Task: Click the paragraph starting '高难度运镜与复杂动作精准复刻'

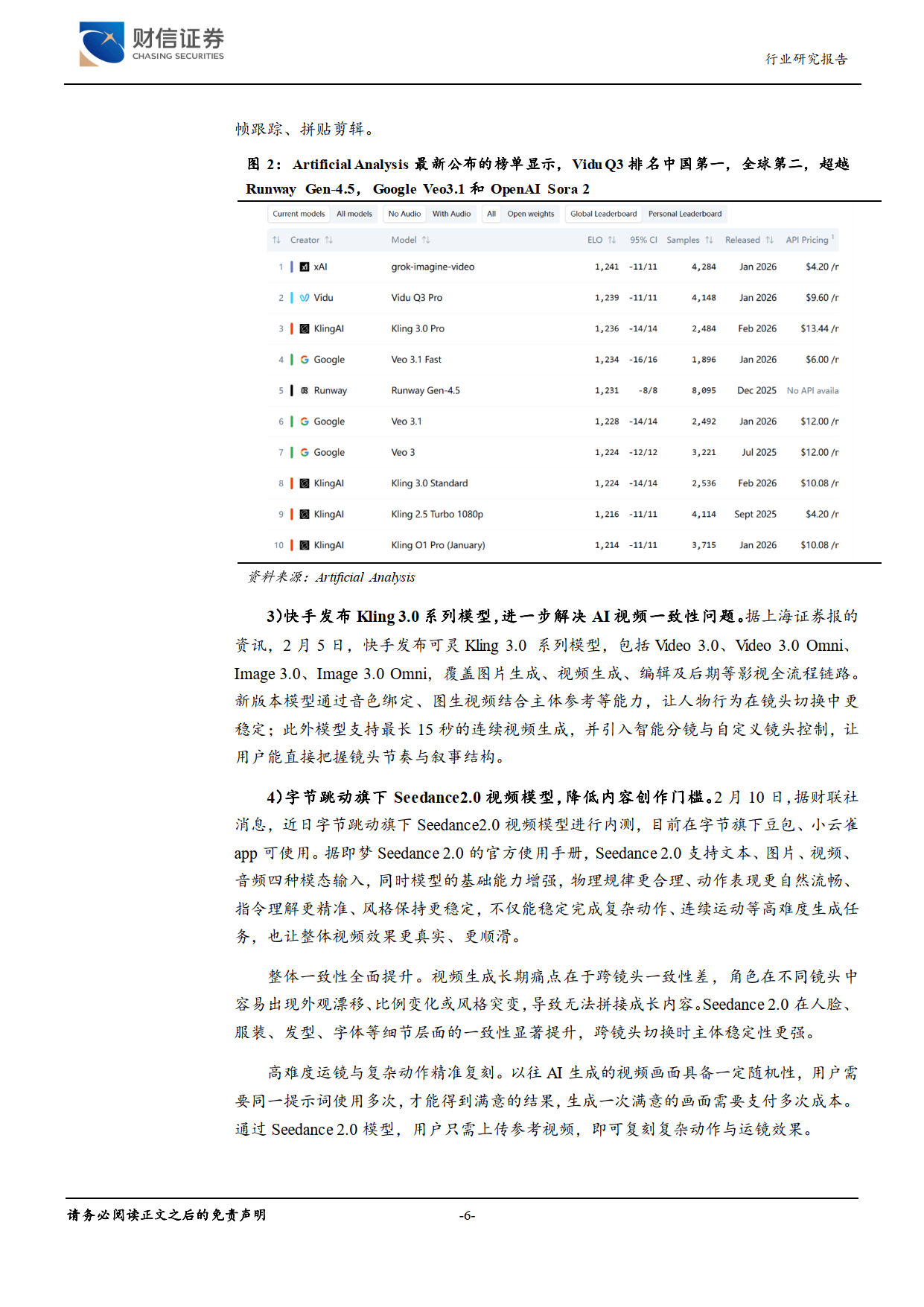Action: 546,1101
